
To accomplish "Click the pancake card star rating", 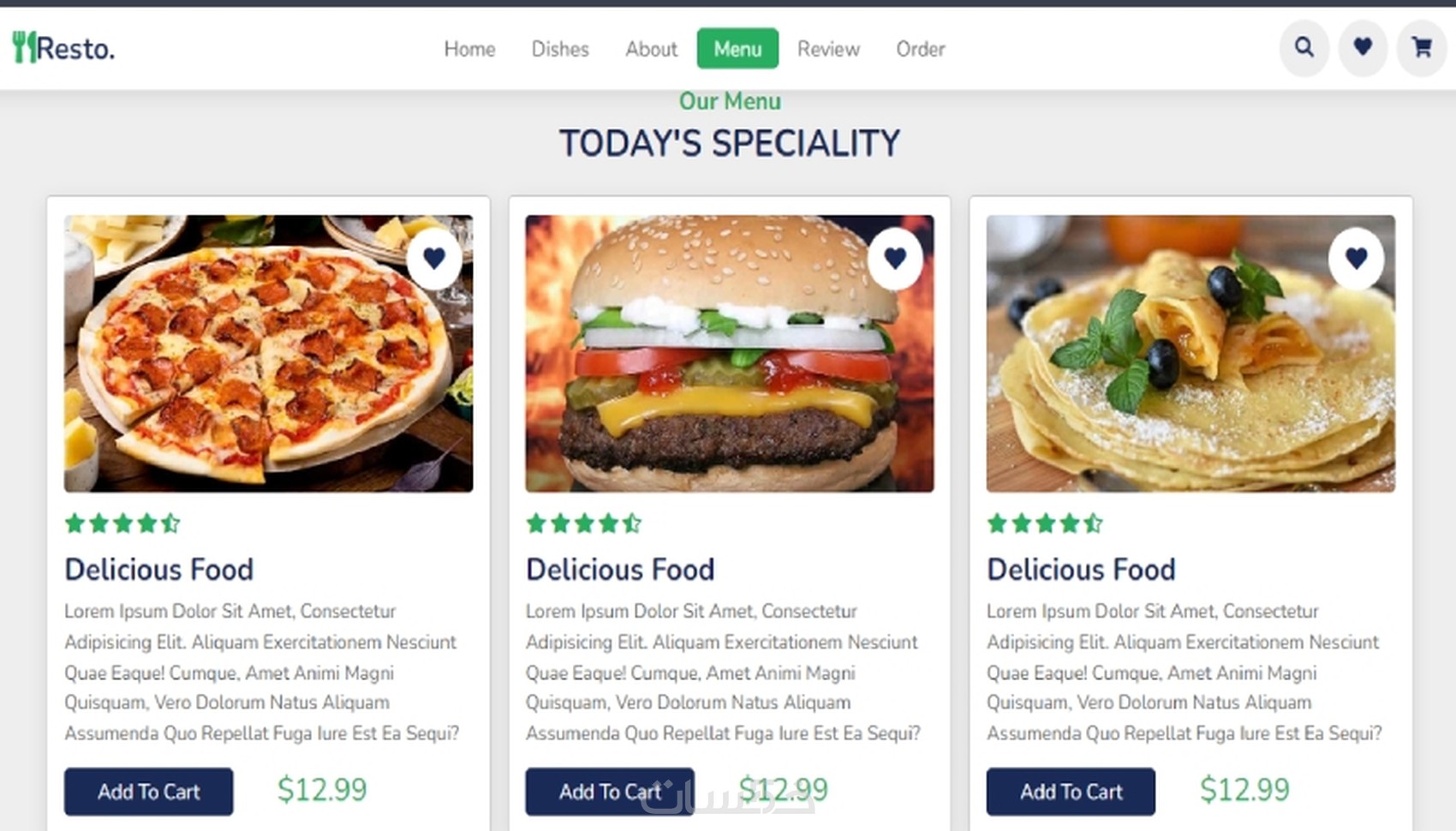I will (x=1044, y=523).
